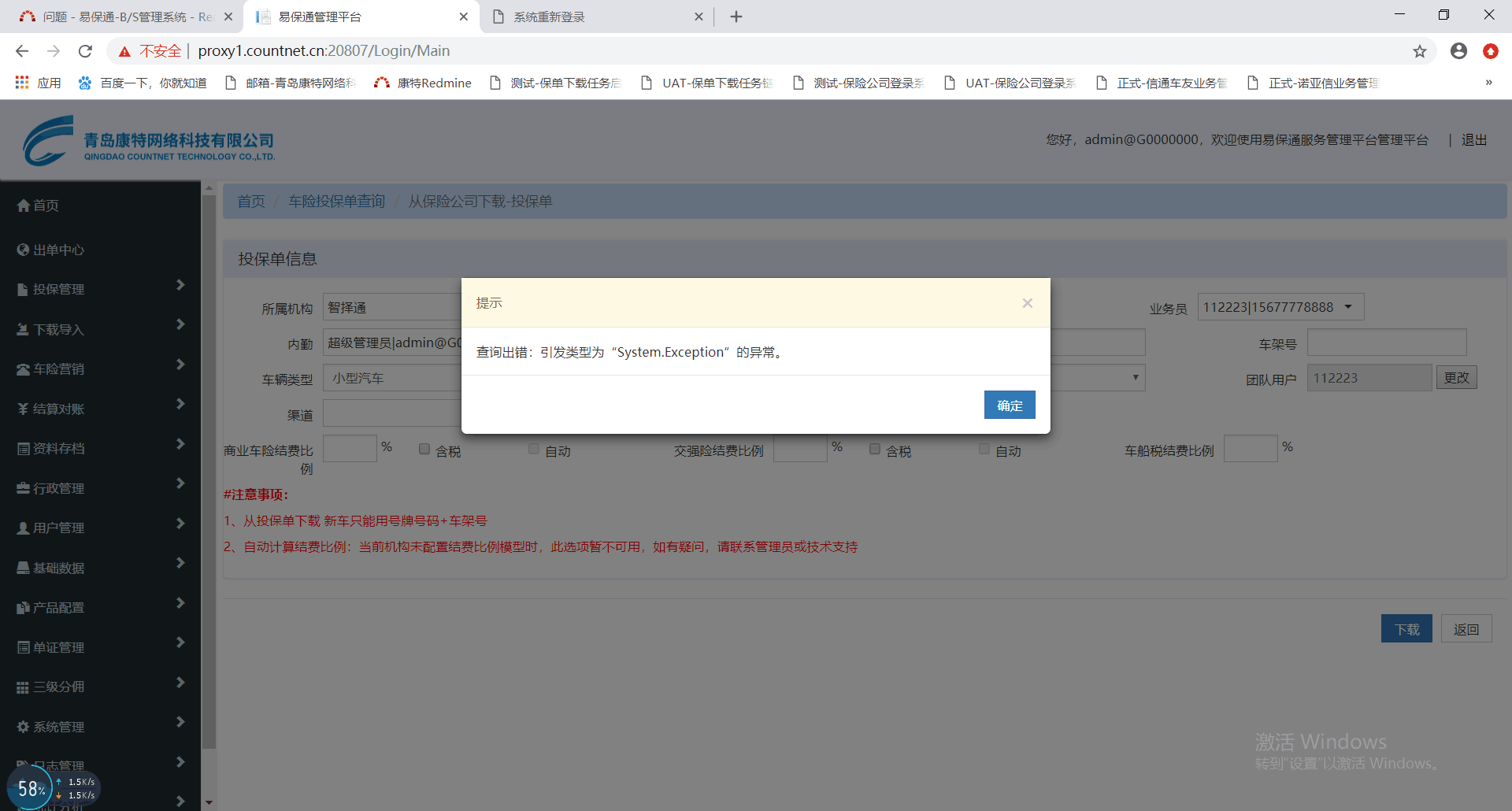Screen dimensions: 1512x811
Task: Open the 康特Redmine bookmark
Action: coord(423,83)
